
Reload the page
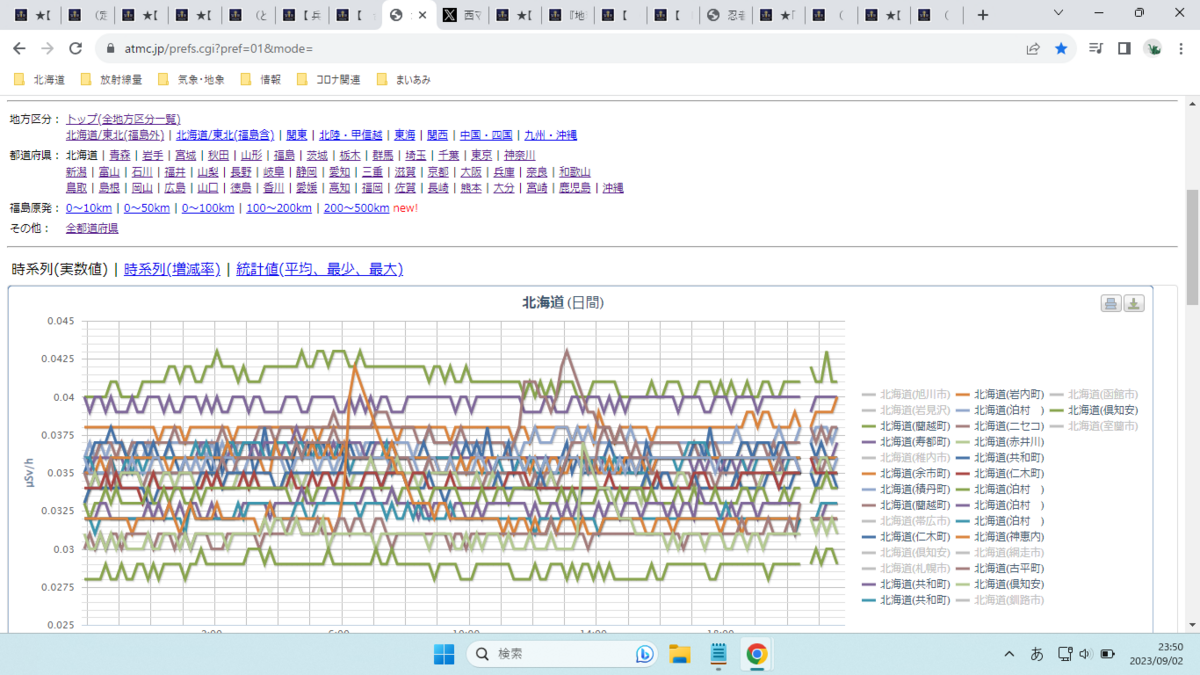point(75,48)
